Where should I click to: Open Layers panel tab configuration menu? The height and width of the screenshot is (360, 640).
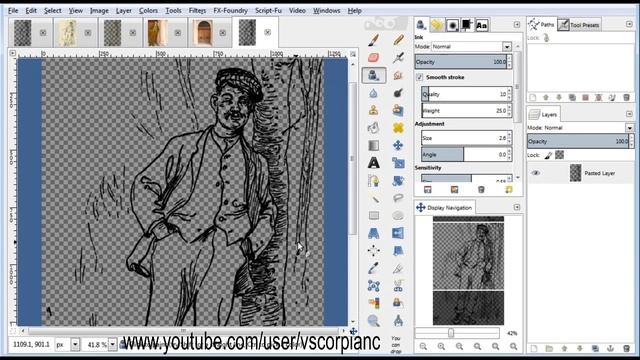(629, 114)
